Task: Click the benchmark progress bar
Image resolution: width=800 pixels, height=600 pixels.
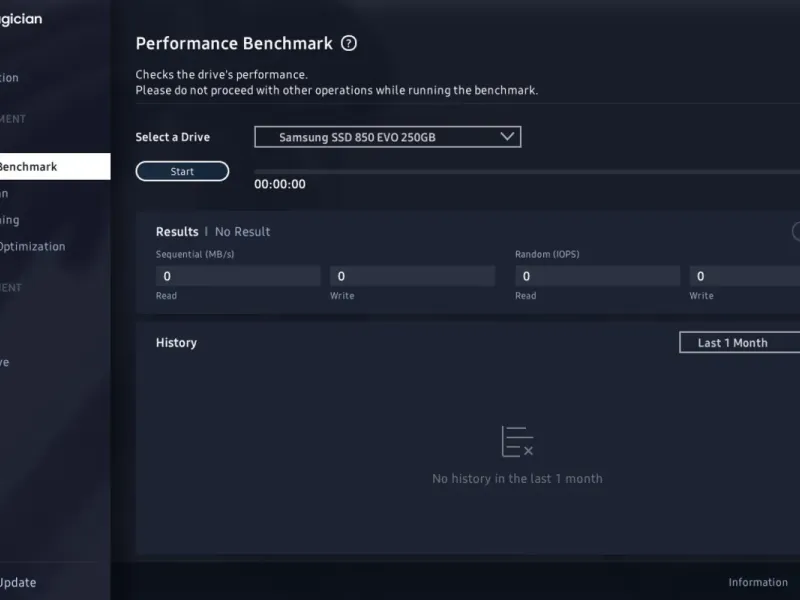Action: [x=527, y=172]
